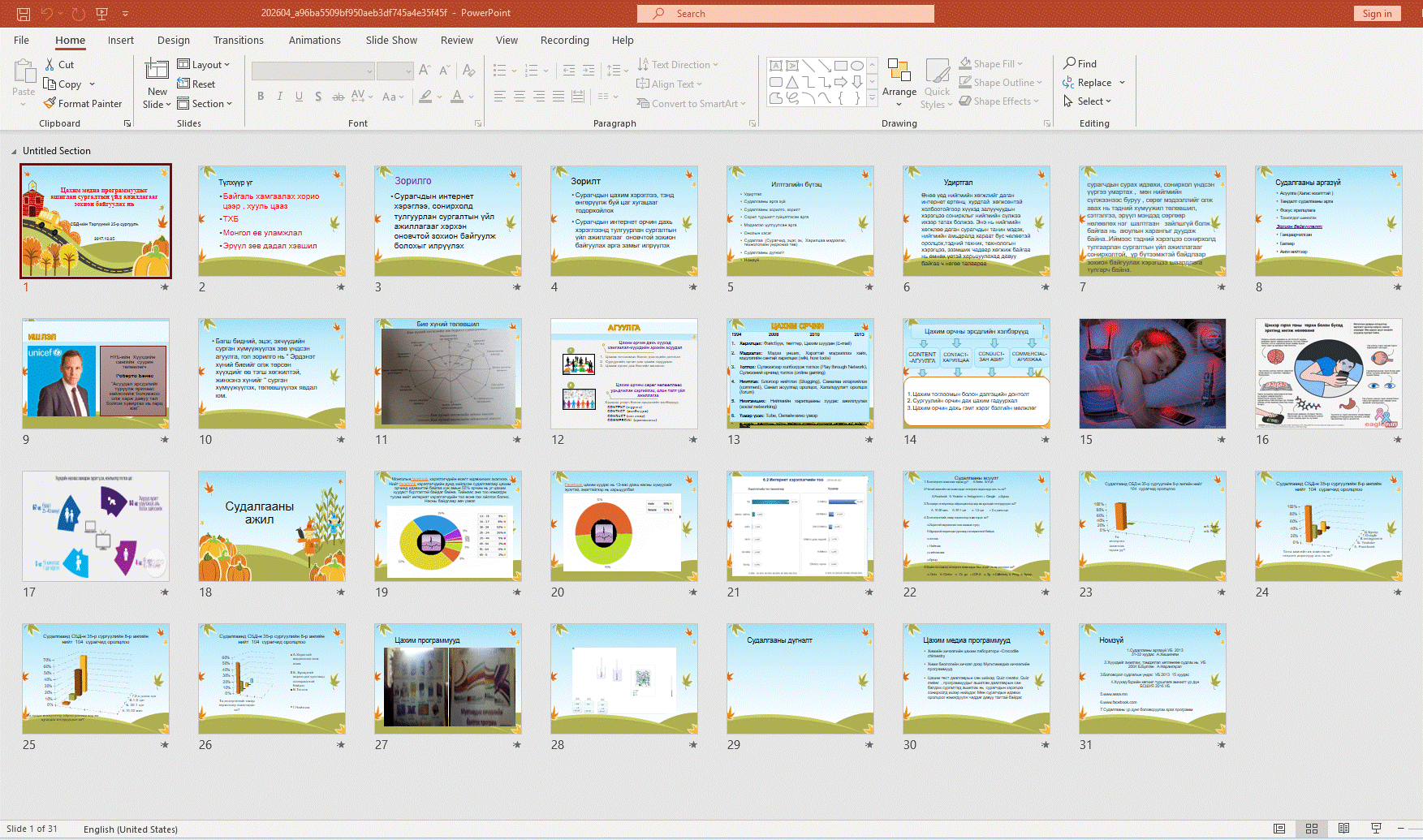1423x840 pixels.
Task: Switch to Reading View in status bar
Action: coord(1343,829)
